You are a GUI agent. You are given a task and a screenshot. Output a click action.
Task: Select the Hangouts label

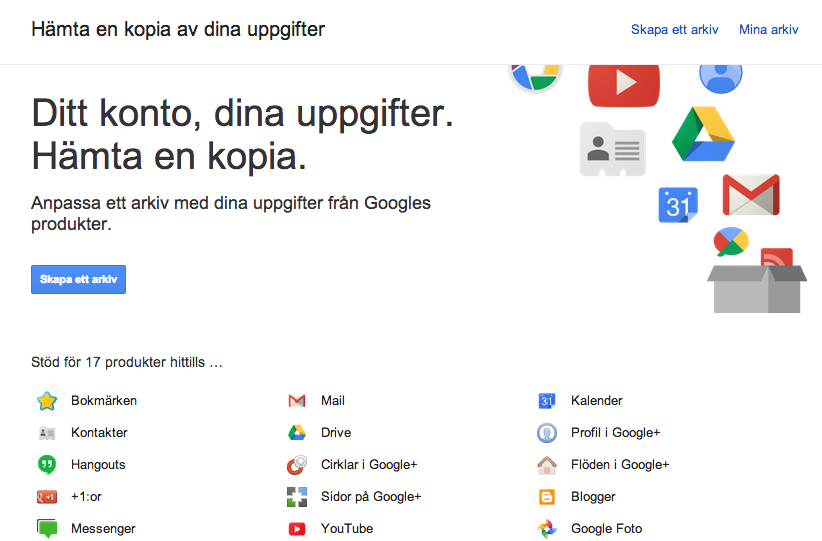coord(98,465)
